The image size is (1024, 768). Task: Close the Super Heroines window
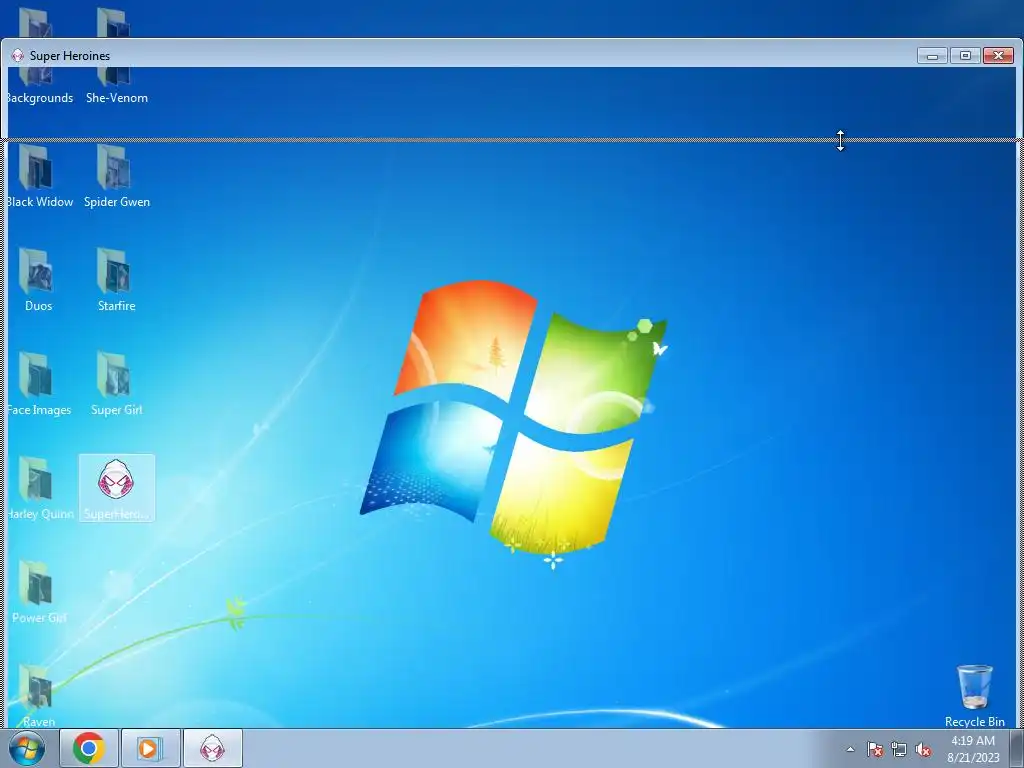[x=999, y=56]
